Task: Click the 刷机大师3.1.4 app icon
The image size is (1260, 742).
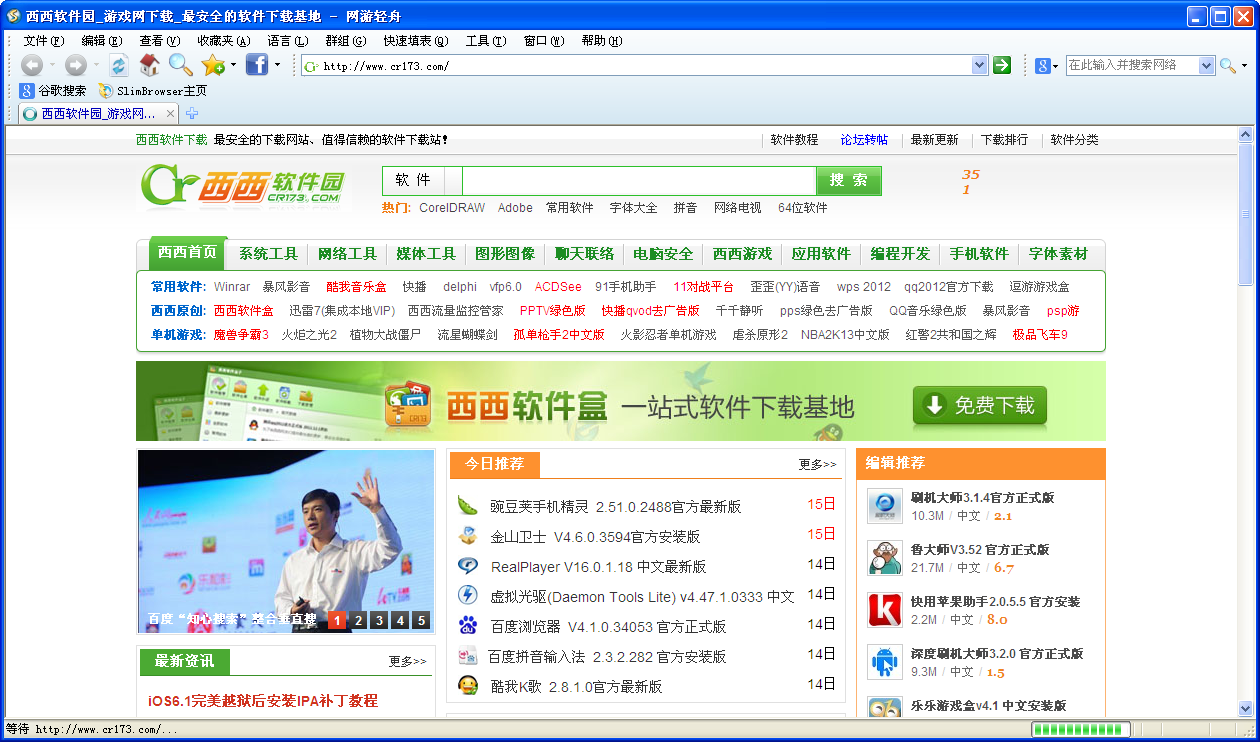Action: point(885,506)
